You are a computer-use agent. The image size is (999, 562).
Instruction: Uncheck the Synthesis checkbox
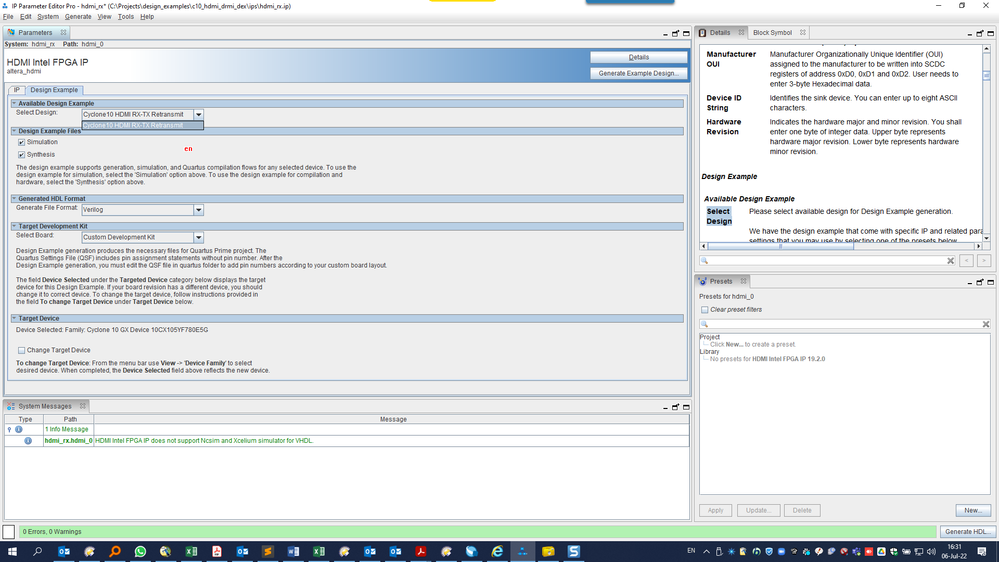(22, 155)
